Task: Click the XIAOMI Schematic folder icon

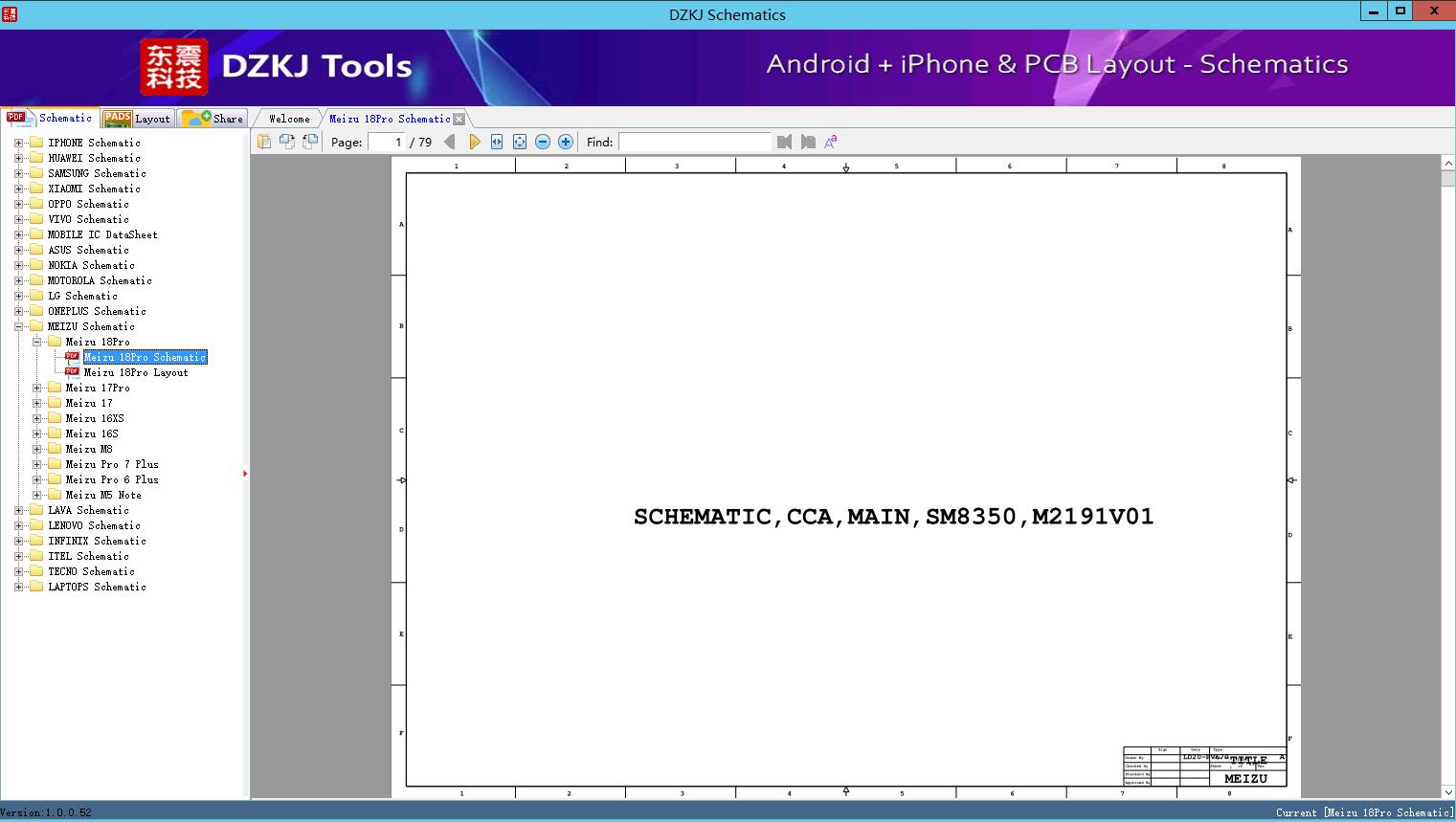Action: tap(36, 189)
